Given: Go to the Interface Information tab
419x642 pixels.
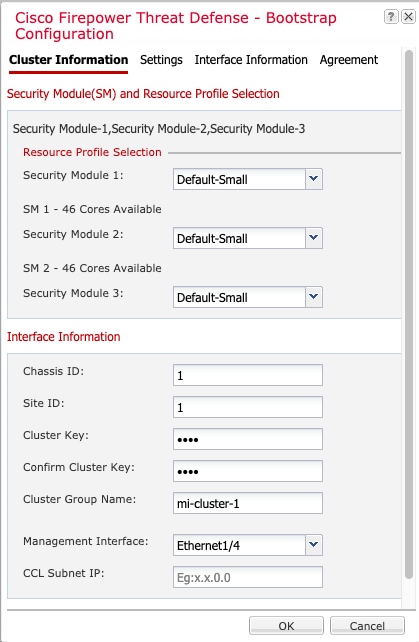Looking at the screenshot, I should point(251,60).
